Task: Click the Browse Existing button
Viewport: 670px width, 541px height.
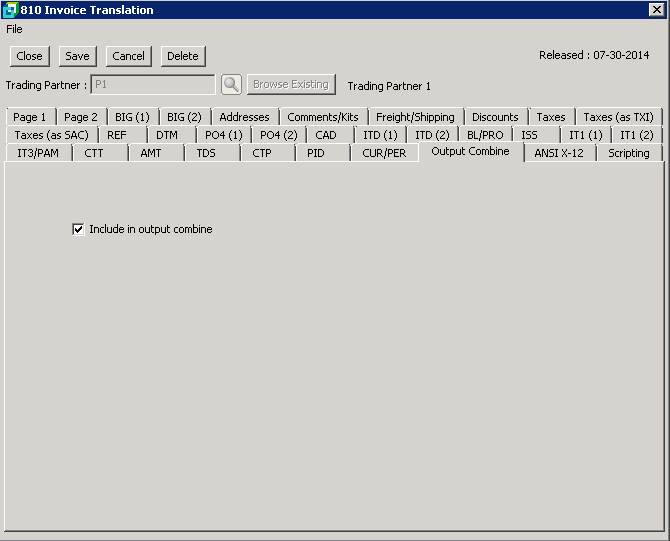Action: pyautogui.click(x=291, y=85)
